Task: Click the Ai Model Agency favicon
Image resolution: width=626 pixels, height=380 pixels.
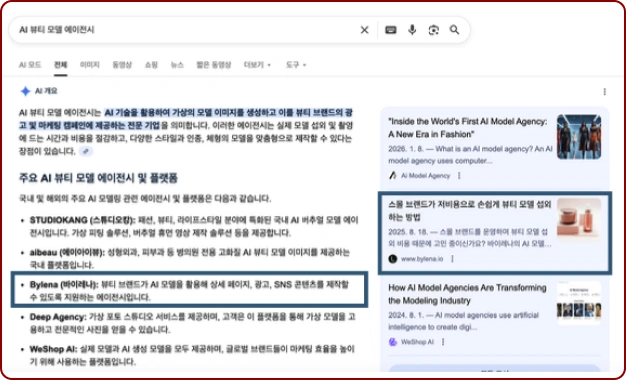Action: 393,176
